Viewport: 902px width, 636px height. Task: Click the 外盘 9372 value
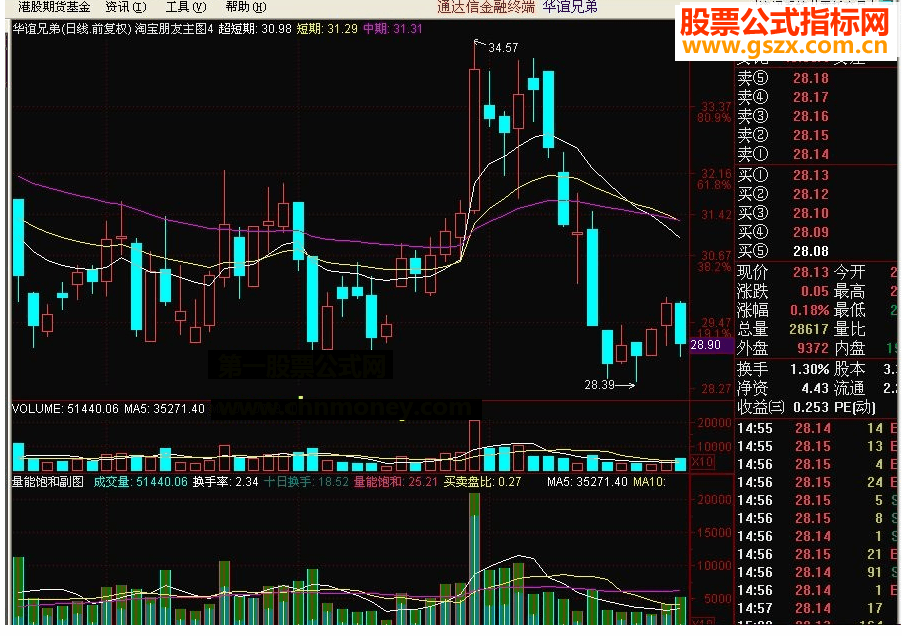coord(813,348)
